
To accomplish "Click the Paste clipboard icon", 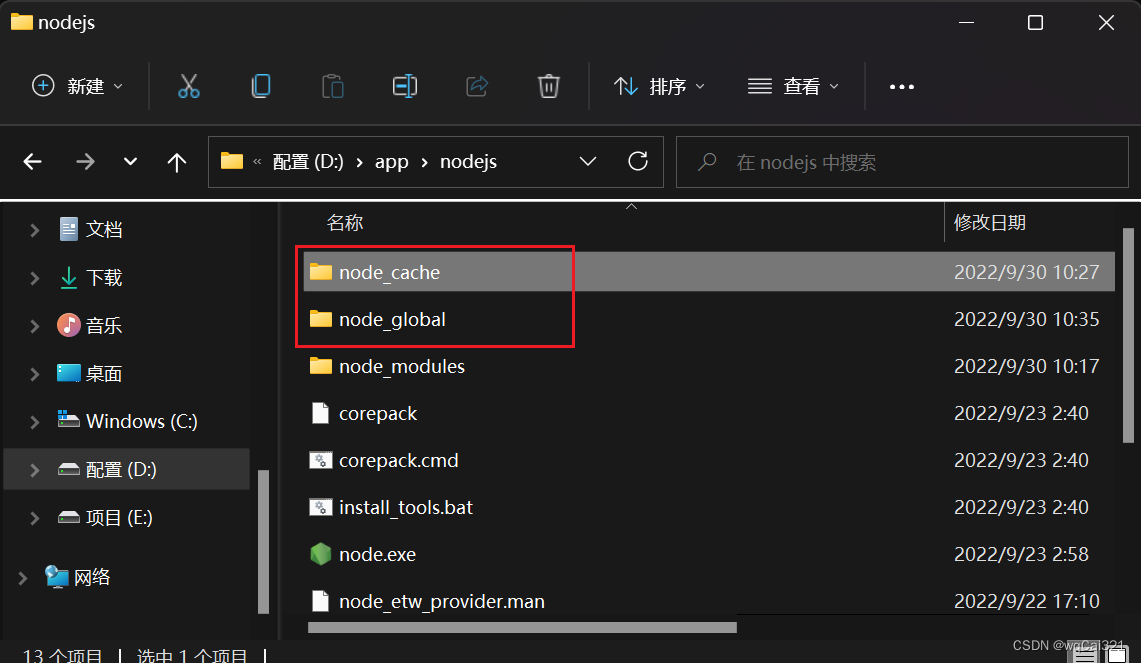I will [x=333, y=86].
